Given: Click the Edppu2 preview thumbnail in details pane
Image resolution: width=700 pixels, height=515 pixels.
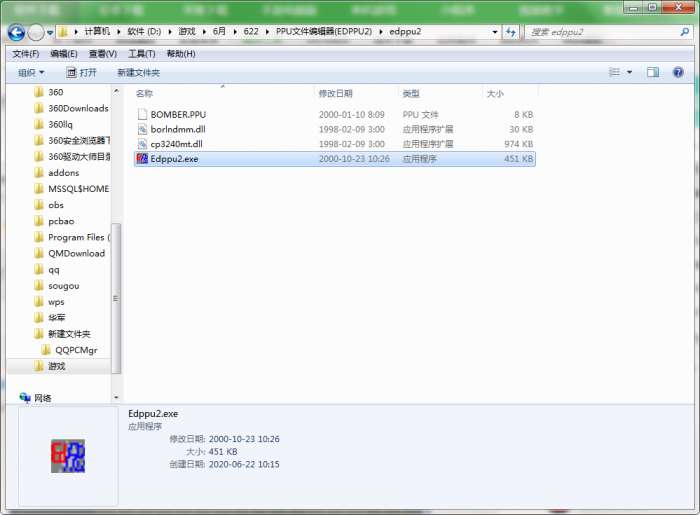Looking at the screenshot, I should 68,456.
